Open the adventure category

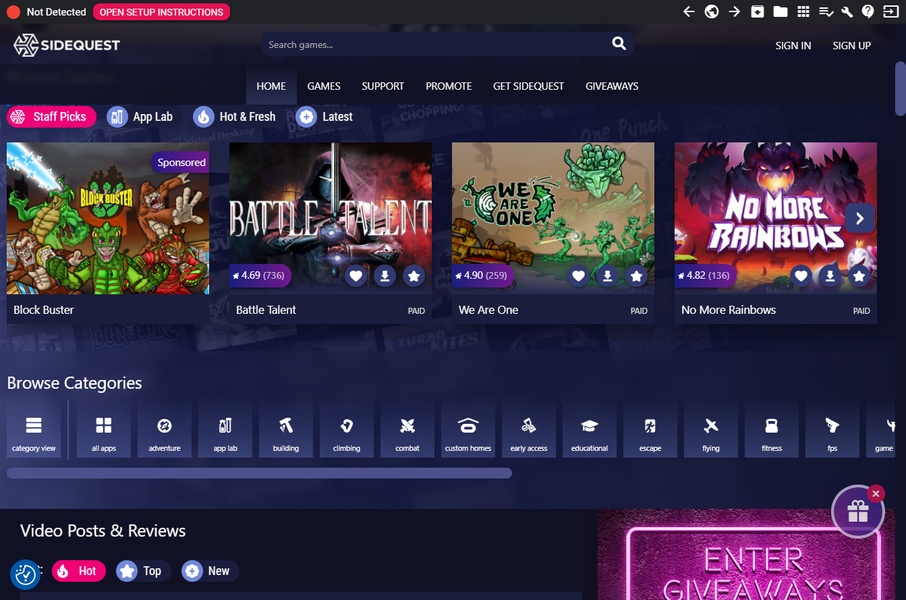tap(164, 432)
